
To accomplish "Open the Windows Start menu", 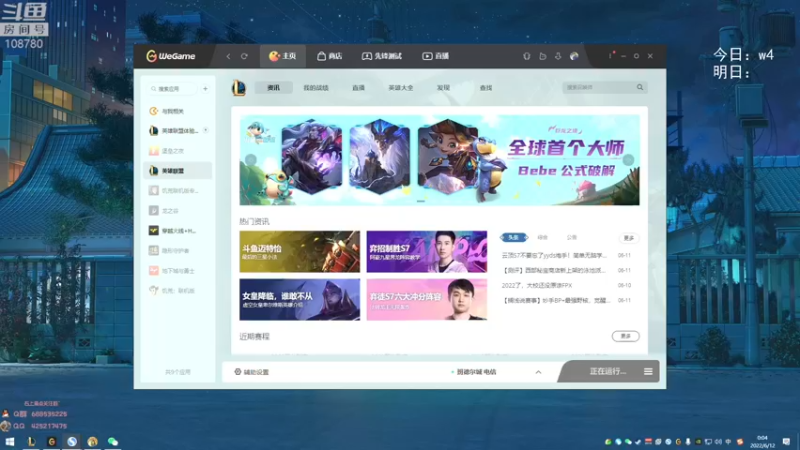I will (x=10, y=441).
